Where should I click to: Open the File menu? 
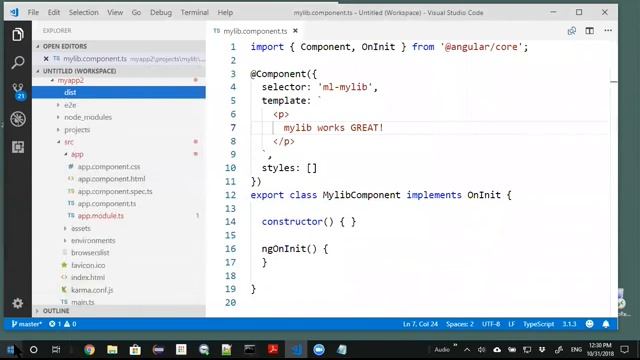33,13
